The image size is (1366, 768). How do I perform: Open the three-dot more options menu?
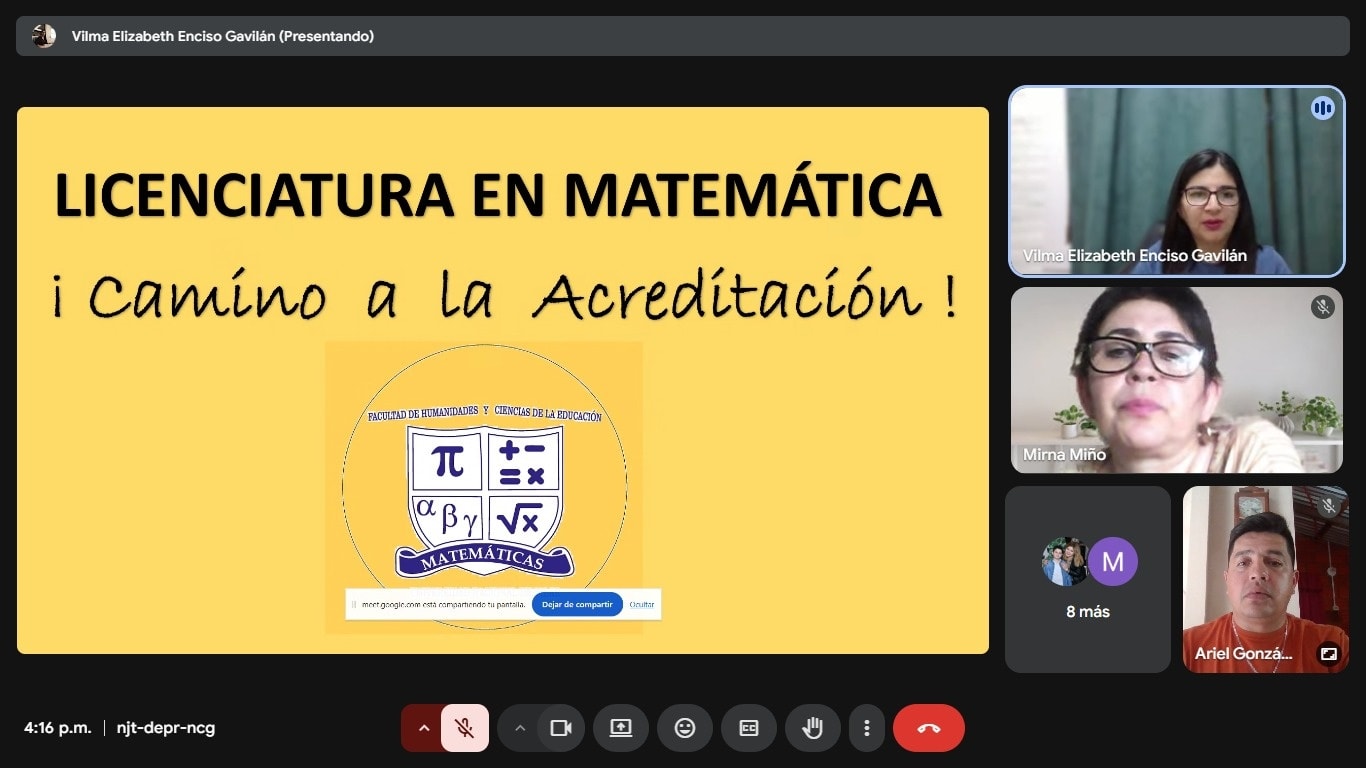(867, 728)
